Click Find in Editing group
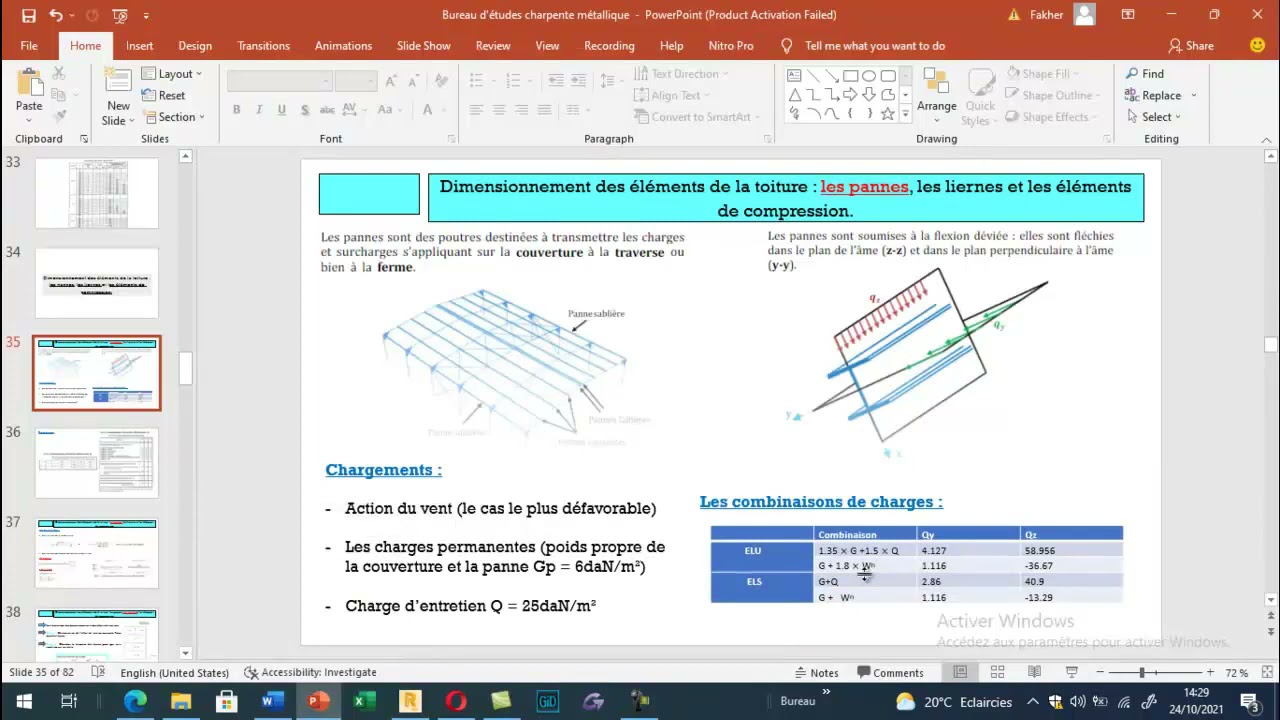Viewport: 1280px width, 720px height. 1144,74
